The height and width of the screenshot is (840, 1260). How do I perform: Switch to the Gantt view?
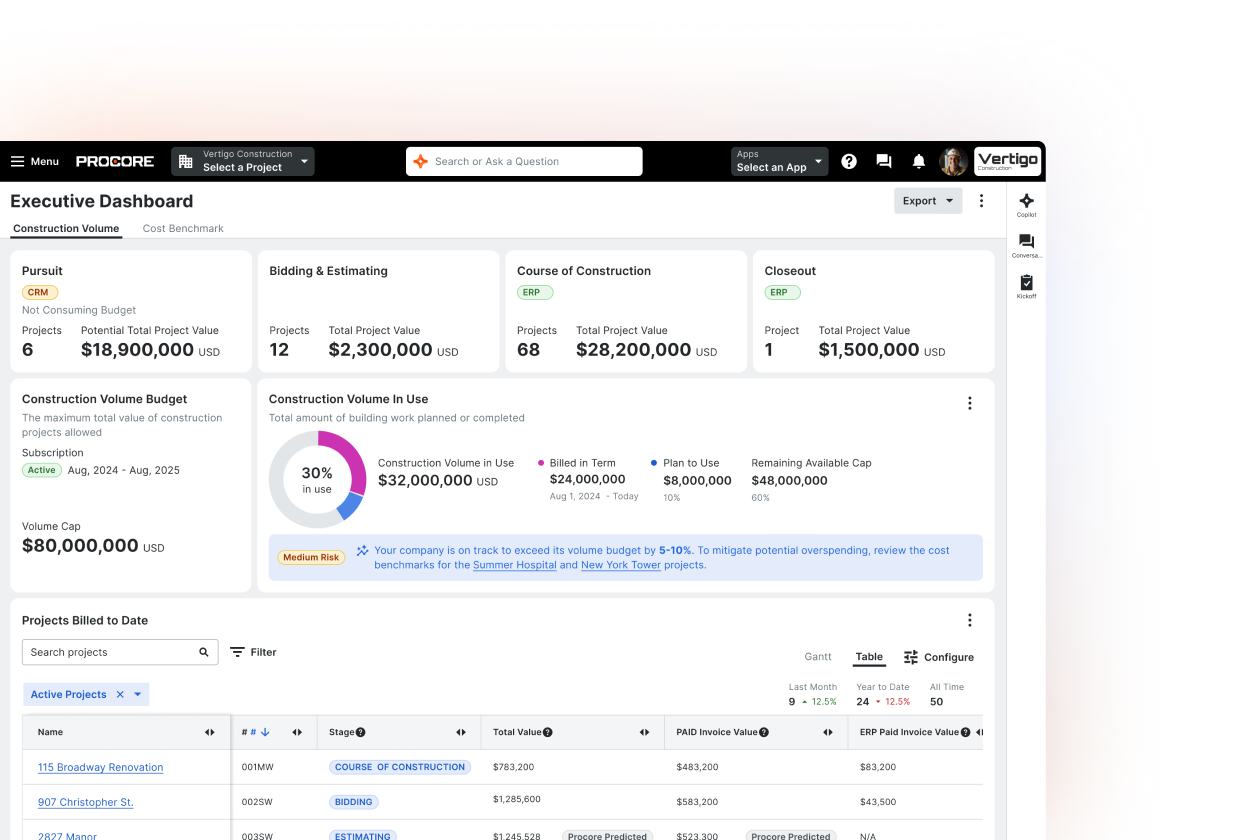[x=818, y=657]
